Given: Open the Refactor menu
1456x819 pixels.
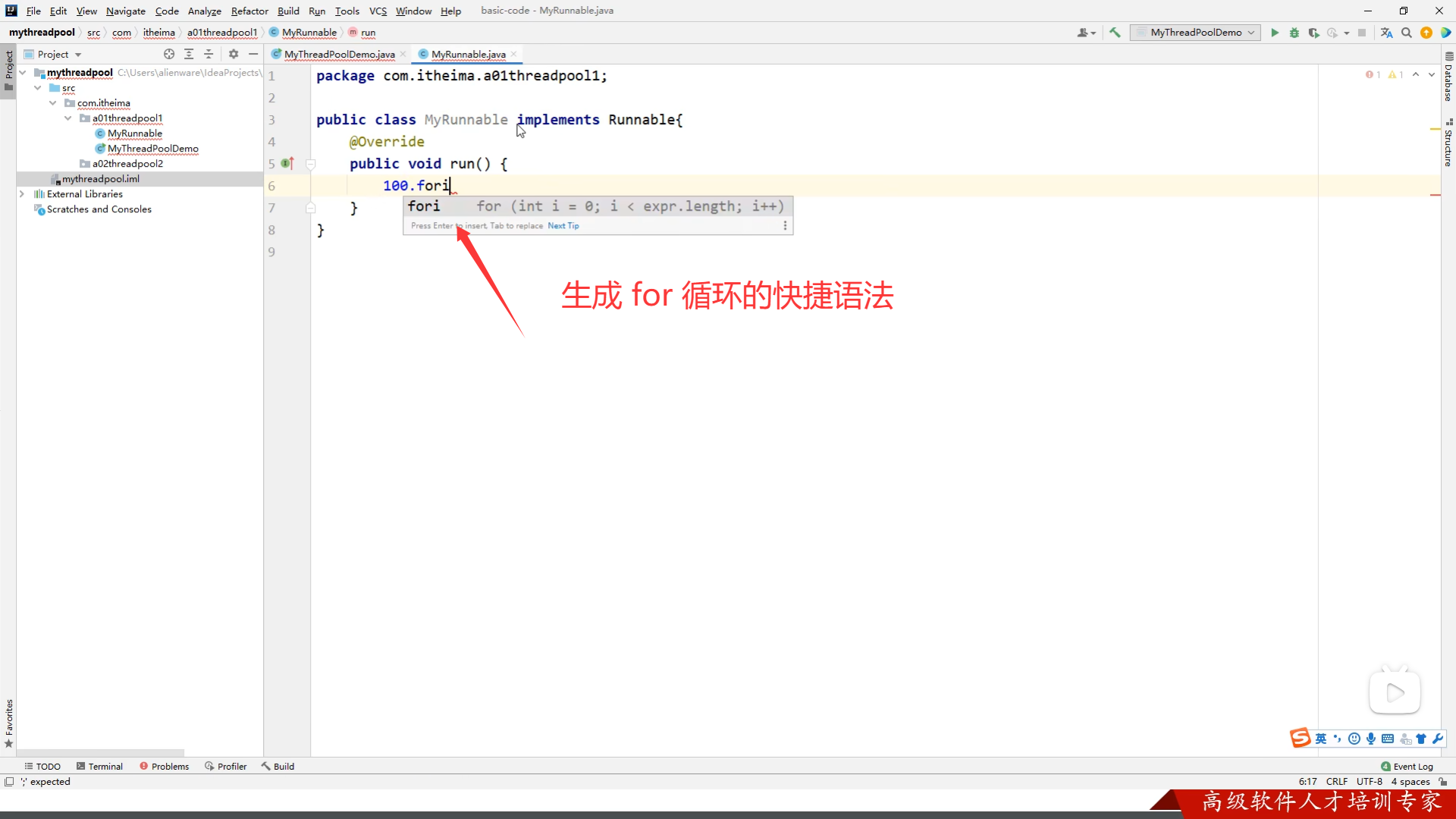Looking at the screenshot, I should click(249, 11).
